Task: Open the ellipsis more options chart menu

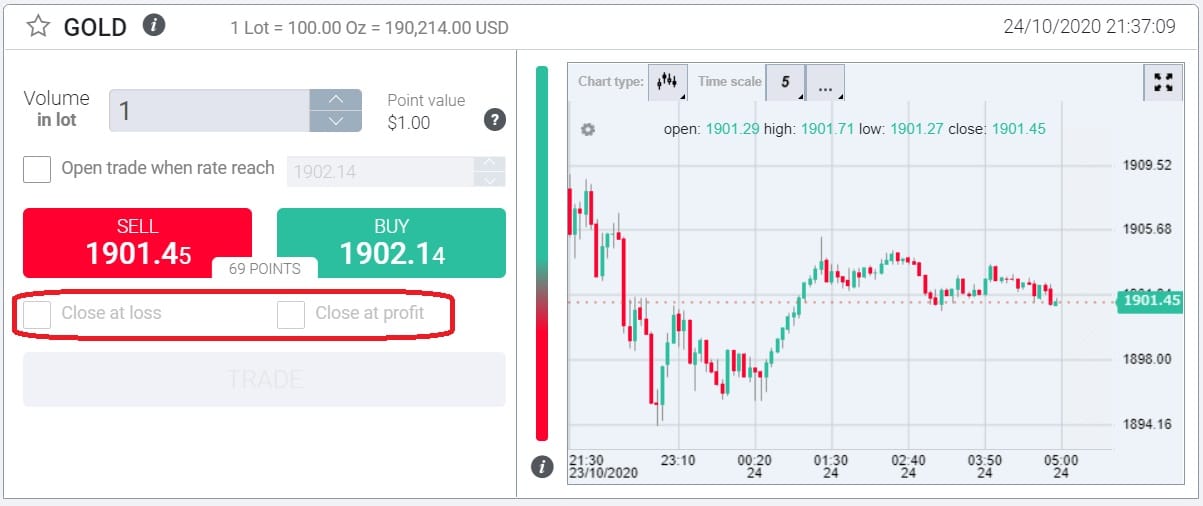Action: [x=825, y=83]
